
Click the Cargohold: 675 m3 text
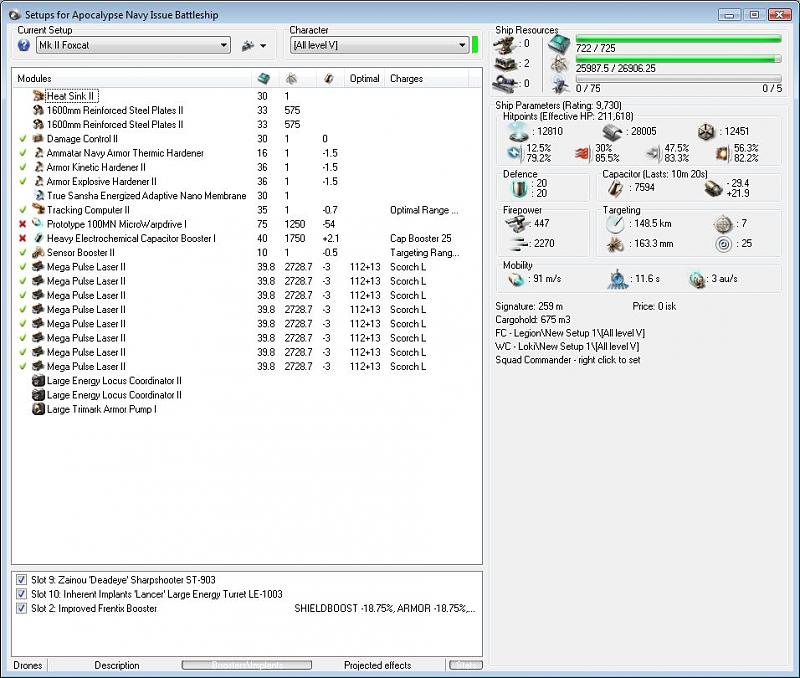click(x=533, y=319)
